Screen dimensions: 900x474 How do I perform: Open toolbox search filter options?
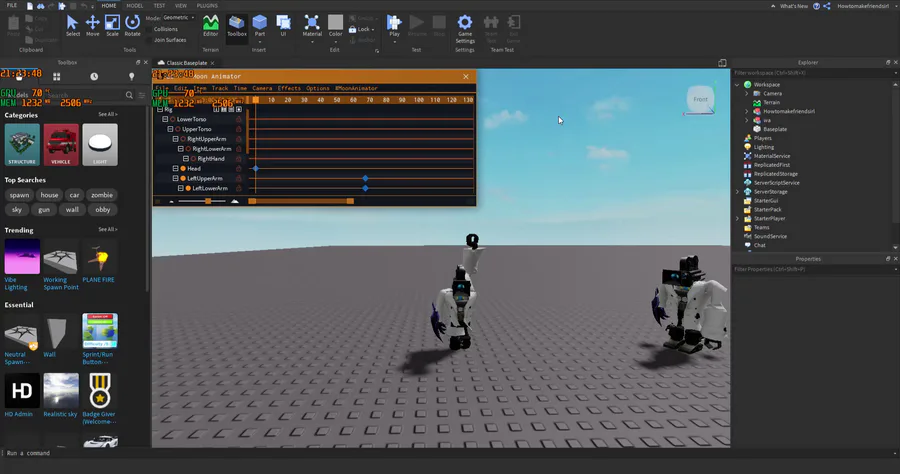(x=142, y=95)
